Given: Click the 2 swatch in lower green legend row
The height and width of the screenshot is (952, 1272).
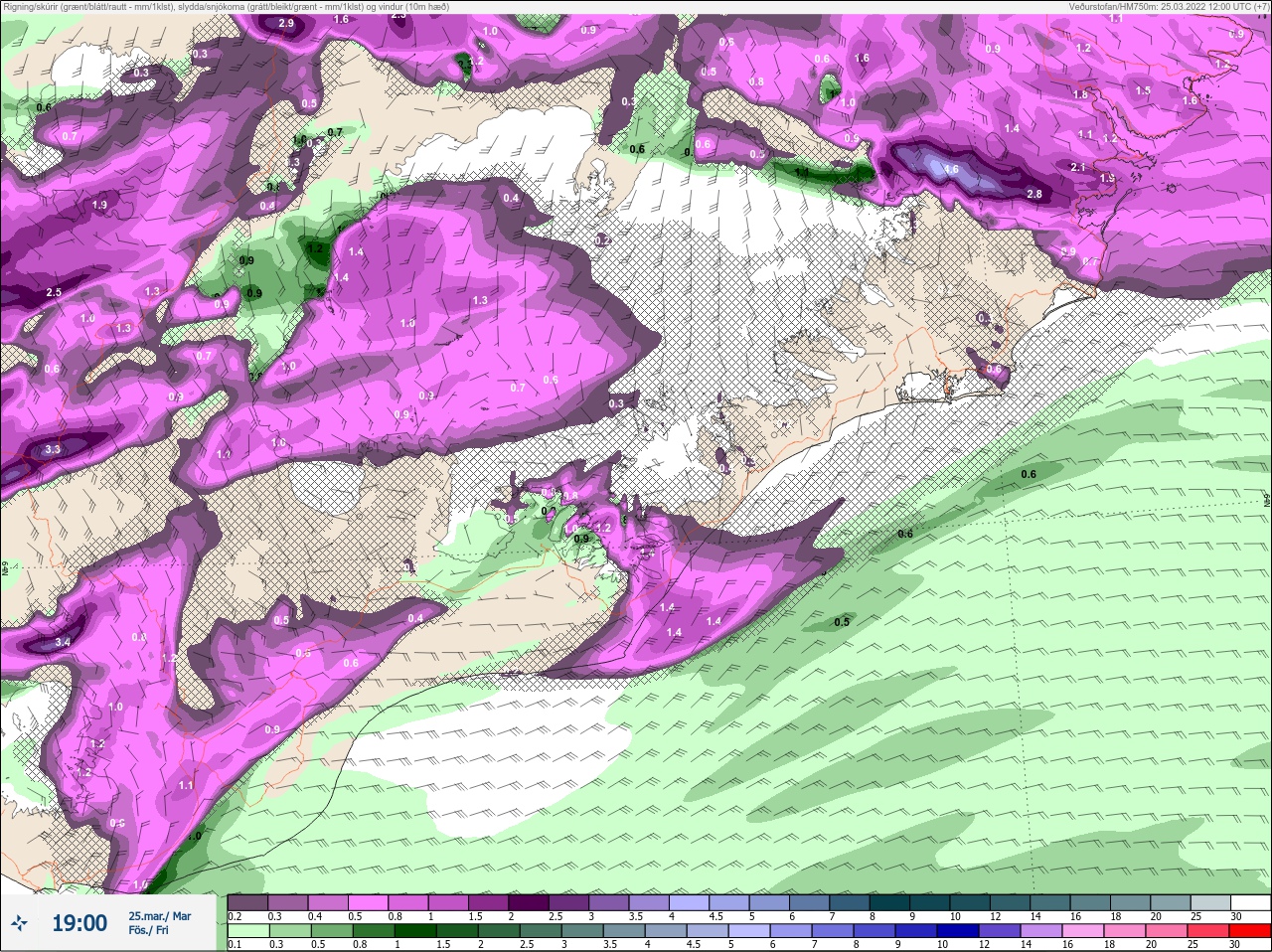Looking at the screenshot, I should point(497,931).
